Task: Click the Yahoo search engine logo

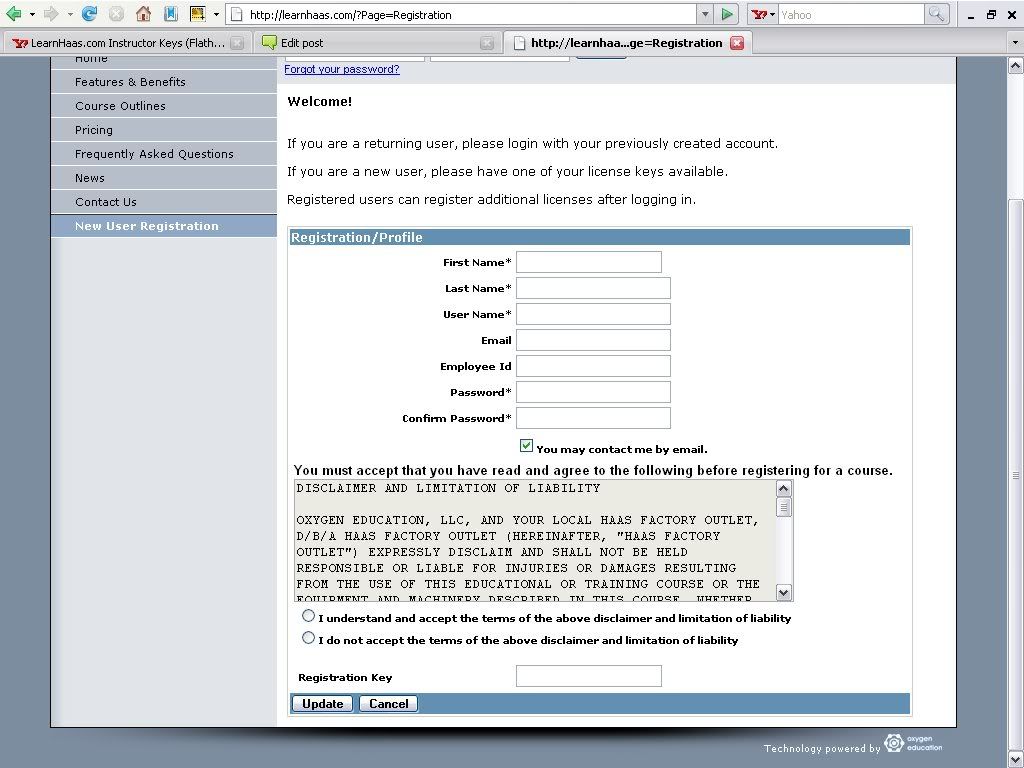Action: (x=759, y=14)
